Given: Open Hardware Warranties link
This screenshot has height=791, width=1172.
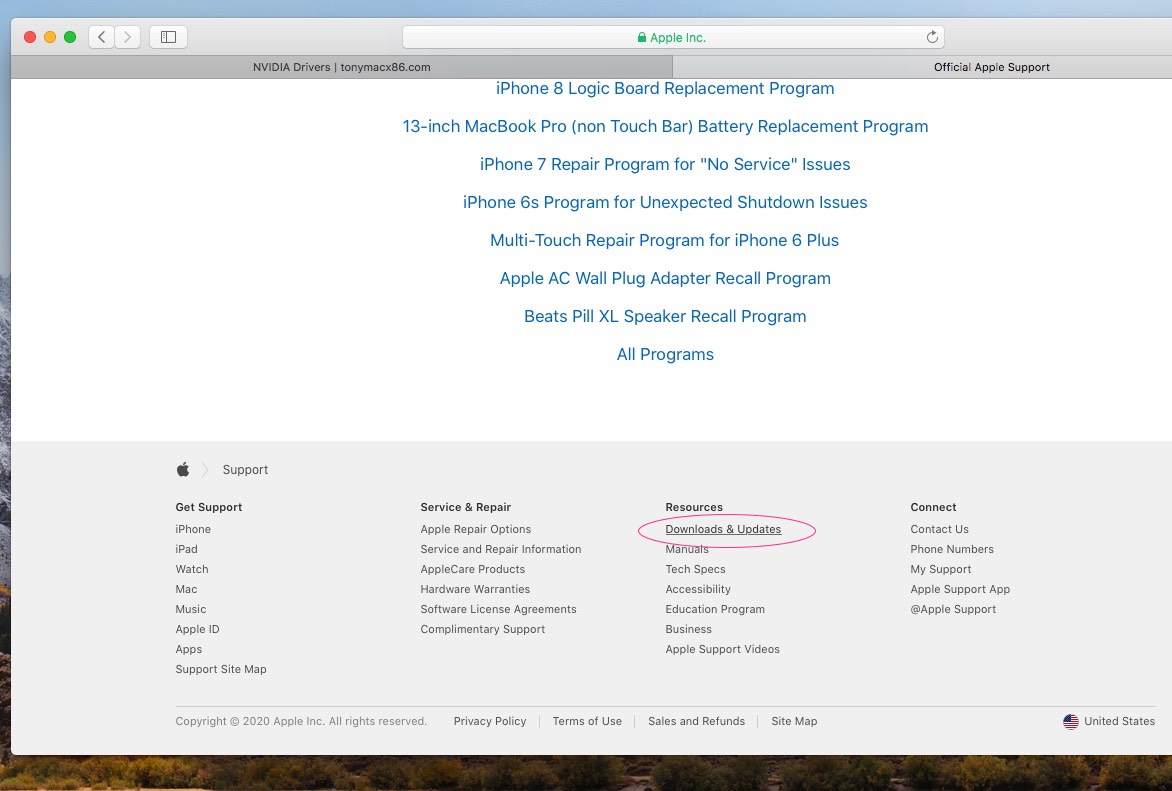Looking at the screenshot, I should coord(475,589).
